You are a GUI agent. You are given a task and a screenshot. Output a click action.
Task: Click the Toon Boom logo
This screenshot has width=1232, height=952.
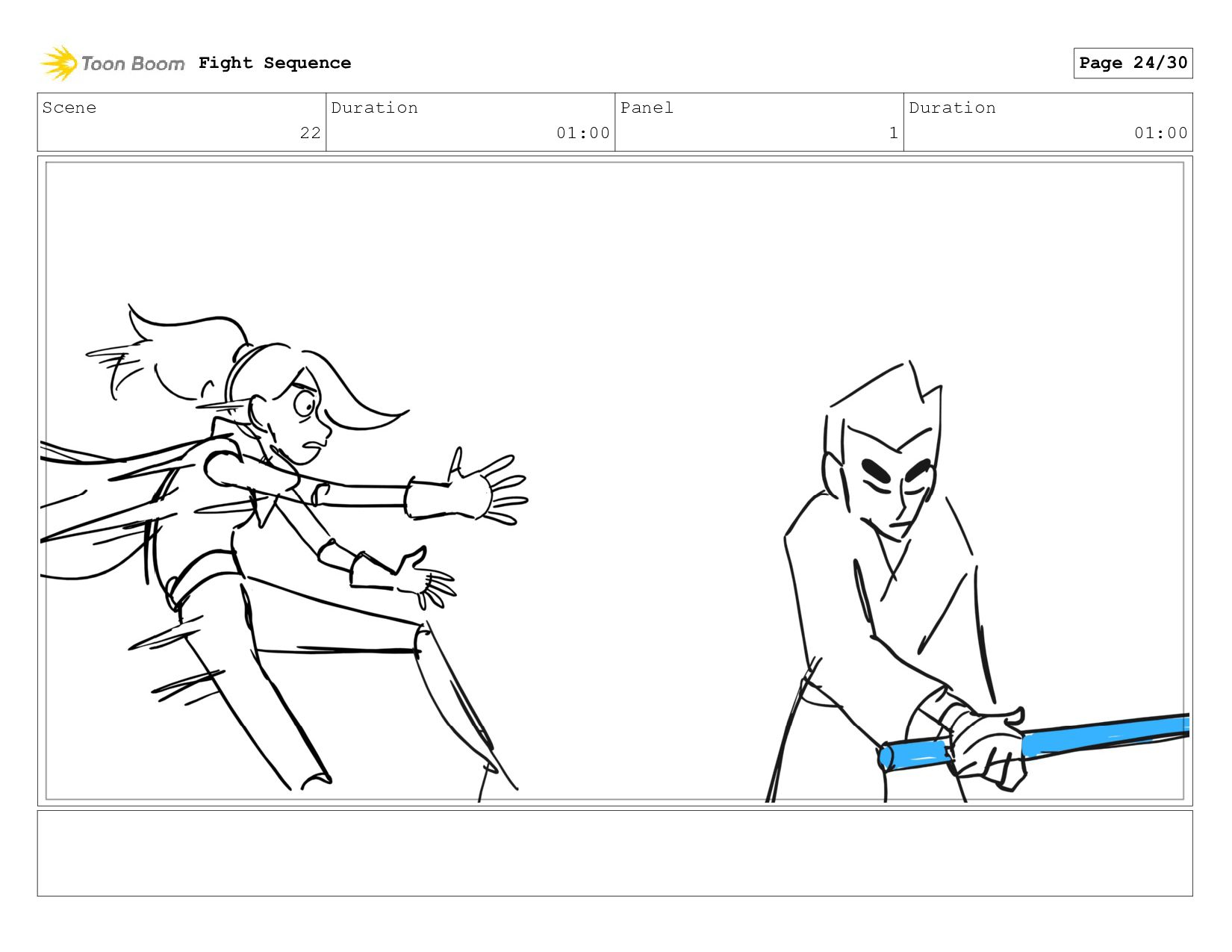pyautogui.click(x=112, y=63)
